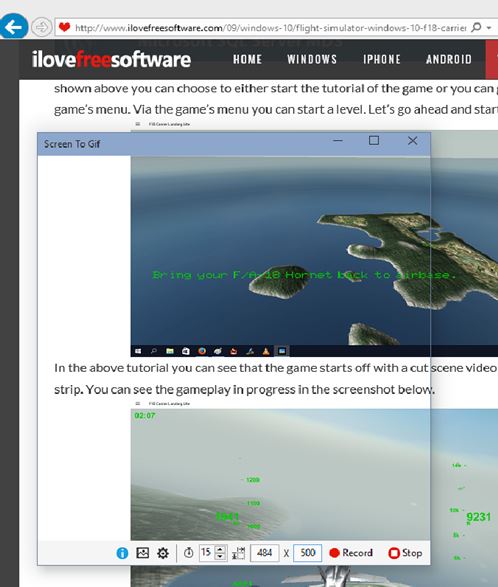Decrease the frame rate with down arrow
The height and width of the screenshot is (587, 498).
pyautogui.click(x=221, y=557)
